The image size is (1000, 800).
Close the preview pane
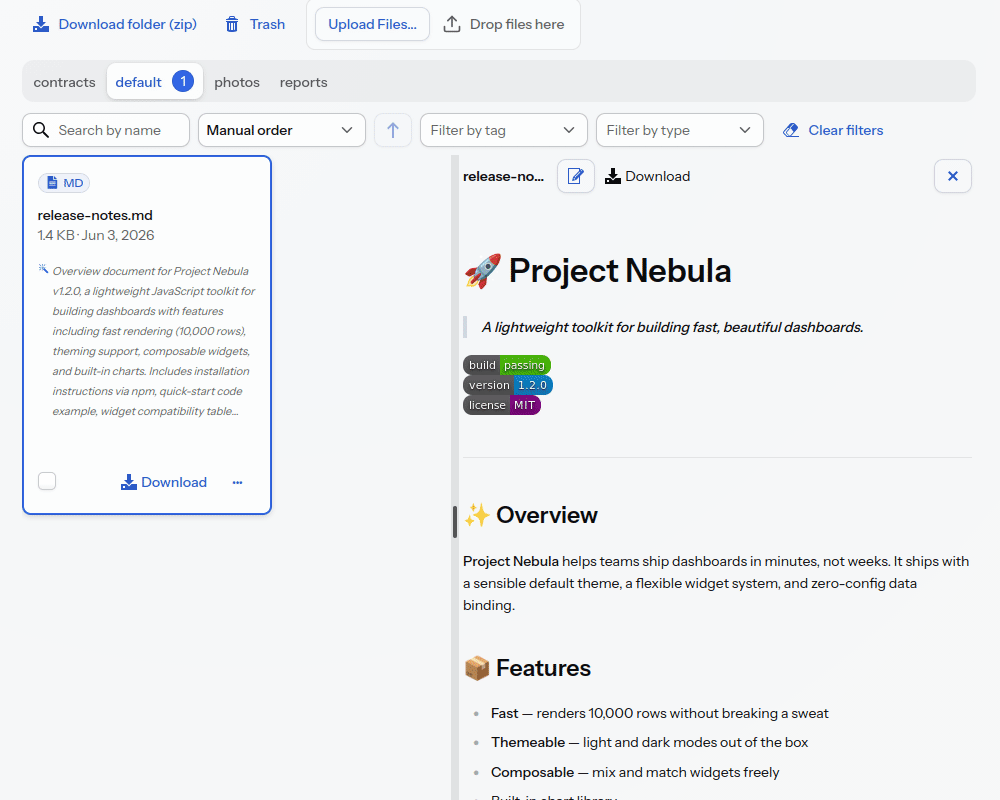953,176
